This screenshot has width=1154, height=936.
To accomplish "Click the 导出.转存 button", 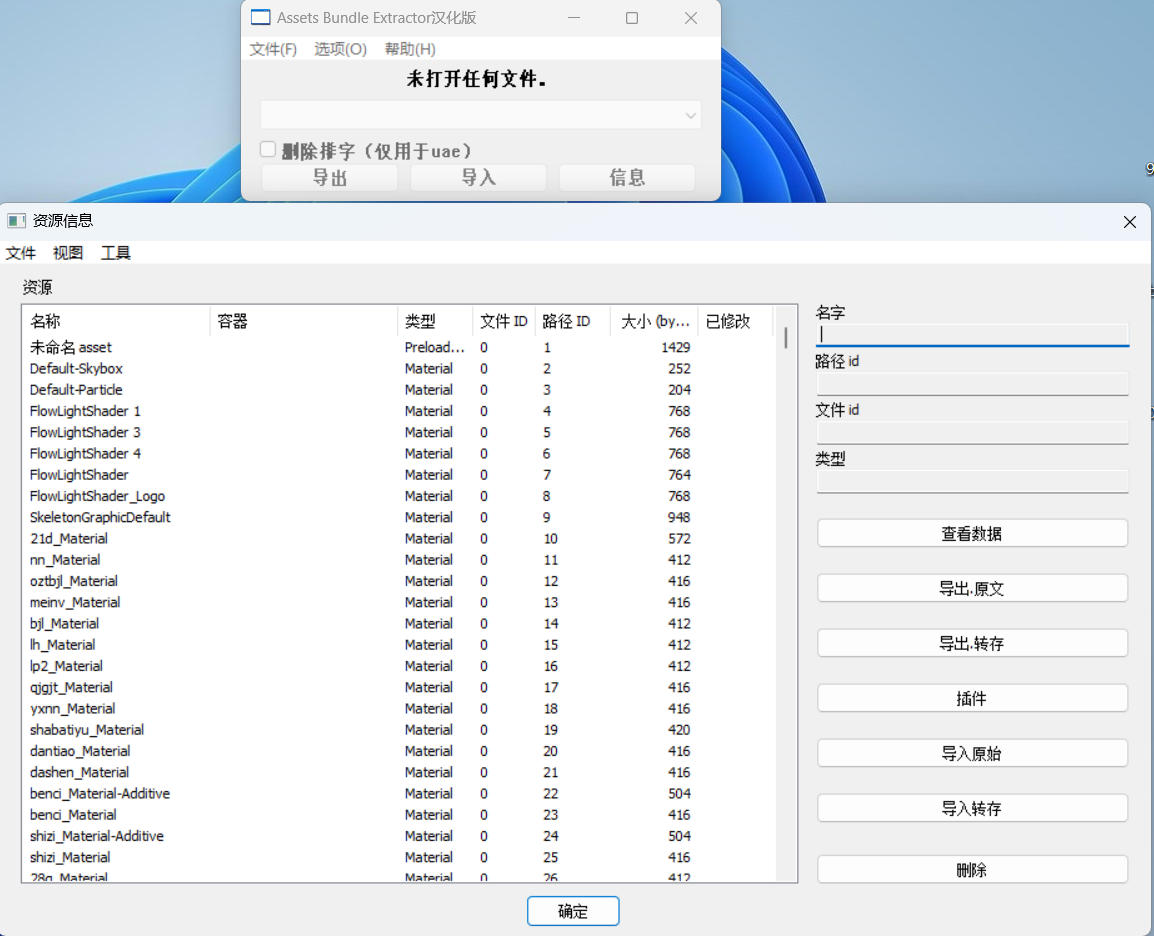I will [971, 643].
